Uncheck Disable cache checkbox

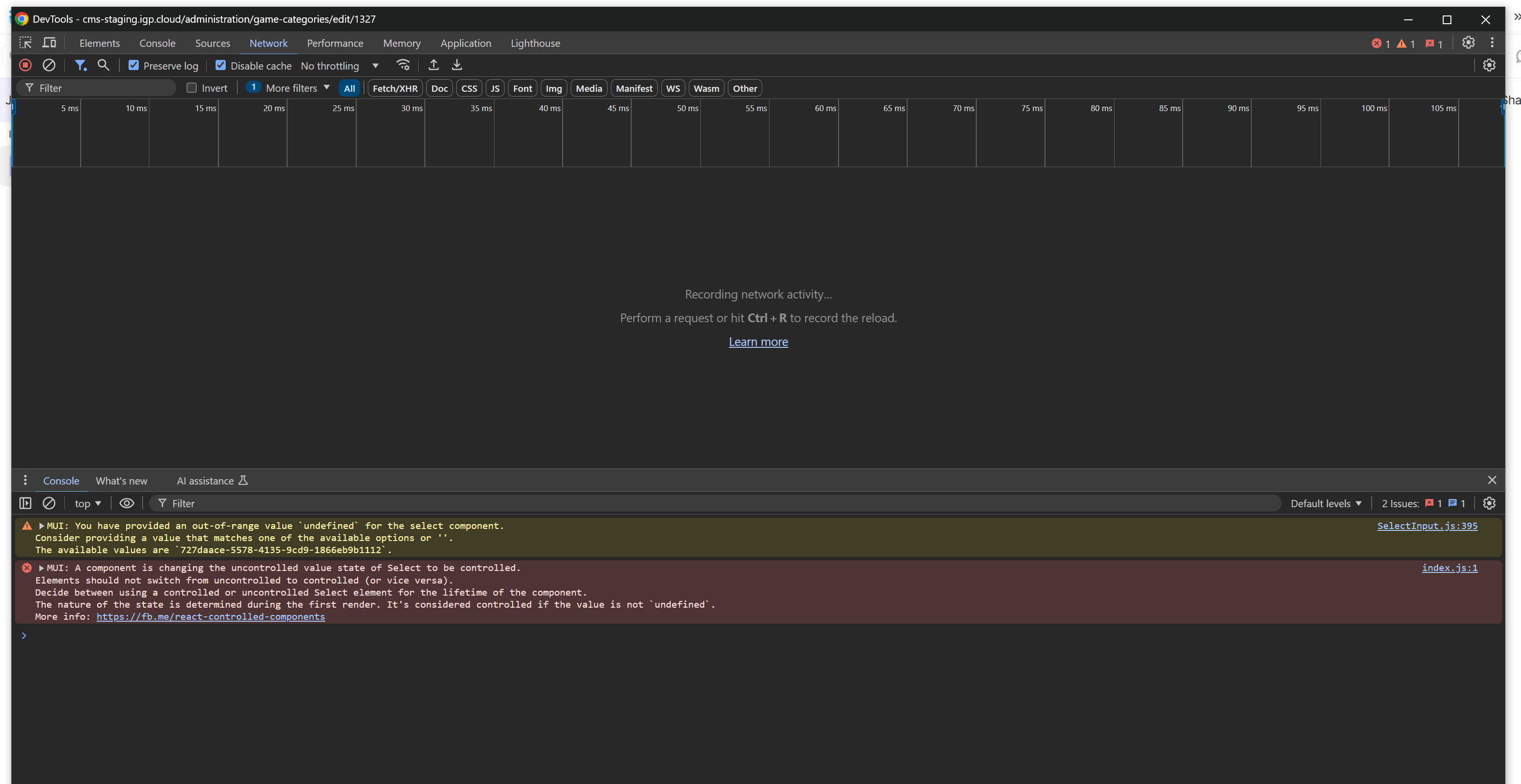tap(220, 65)
